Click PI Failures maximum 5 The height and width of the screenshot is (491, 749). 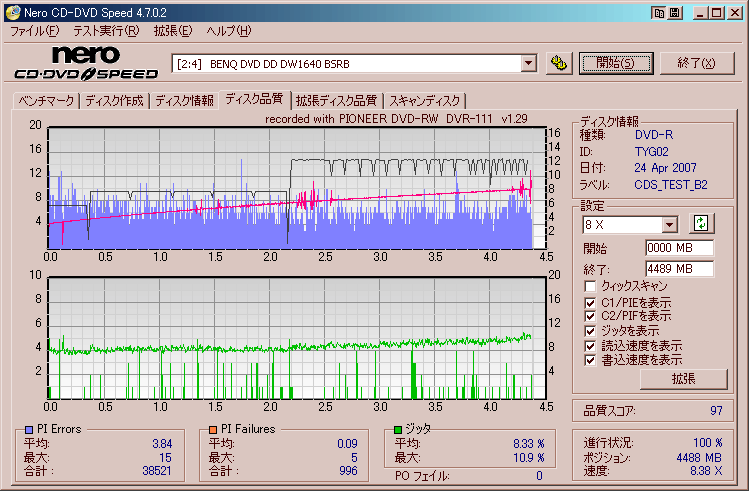354,458
